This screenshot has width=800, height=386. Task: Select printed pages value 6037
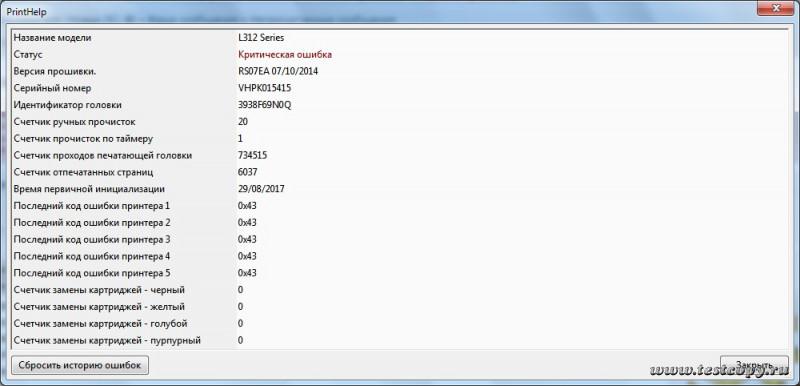(247, 172)
